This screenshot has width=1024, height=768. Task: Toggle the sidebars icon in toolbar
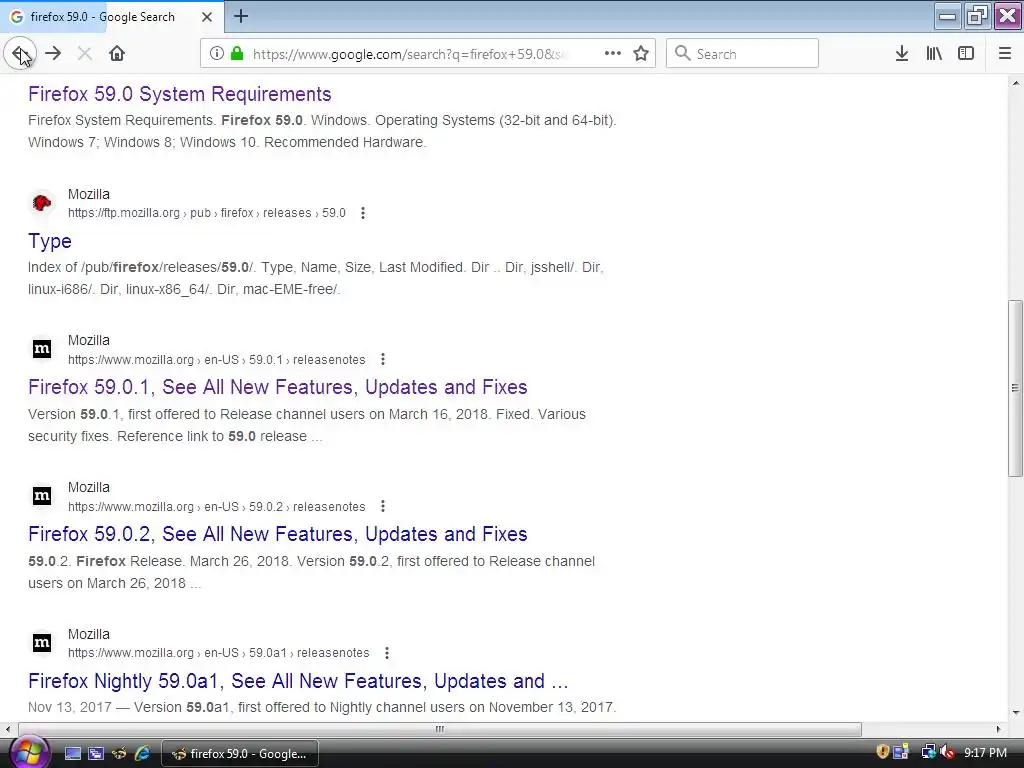[966, 54]
